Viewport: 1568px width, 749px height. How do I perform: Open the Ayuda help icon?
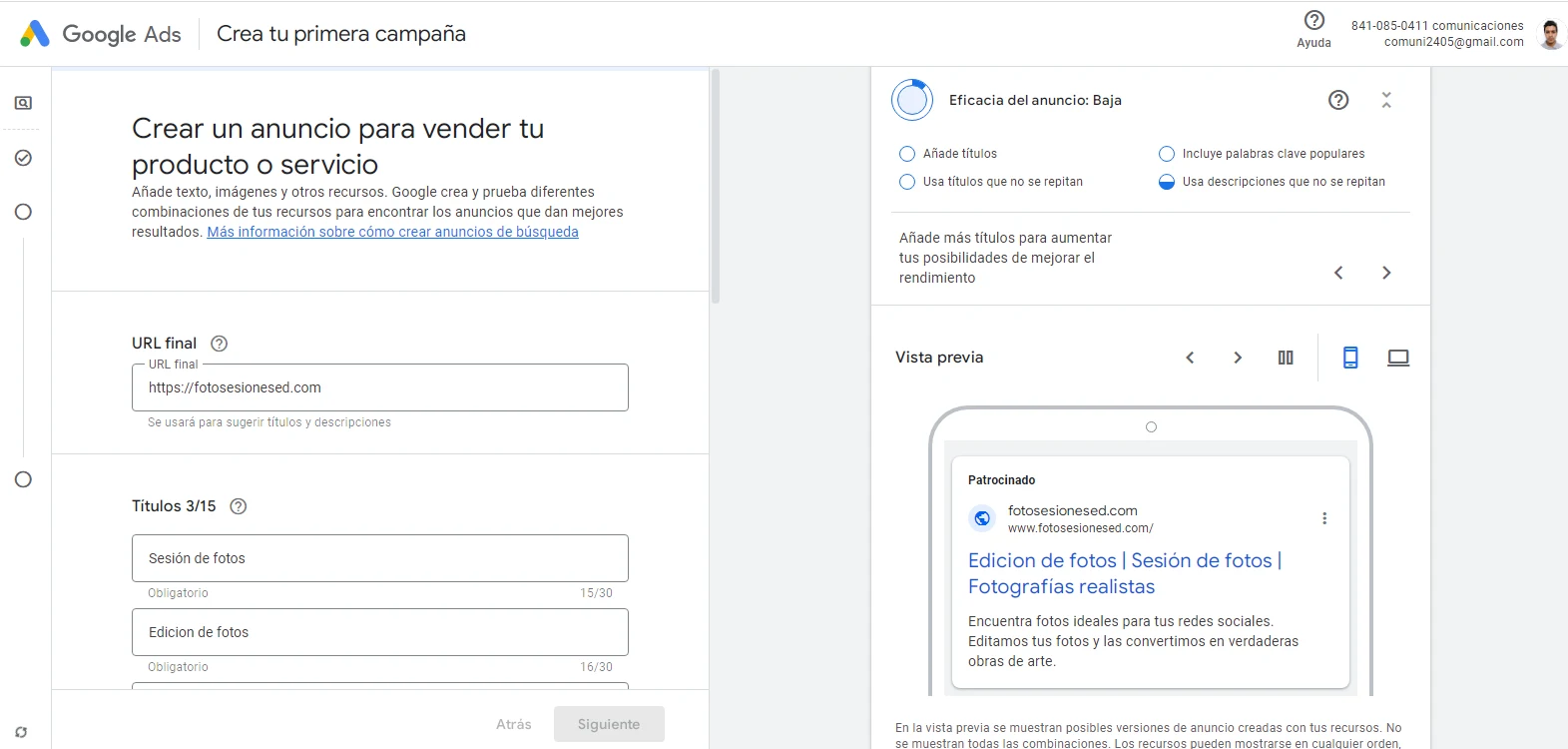(1313, 21)
